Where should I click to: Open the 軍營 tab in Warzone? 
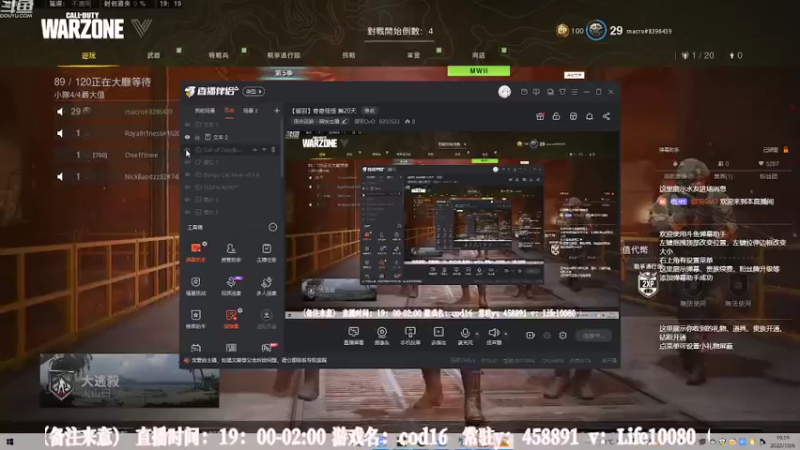pyautogui.click(x=414, y=55)
